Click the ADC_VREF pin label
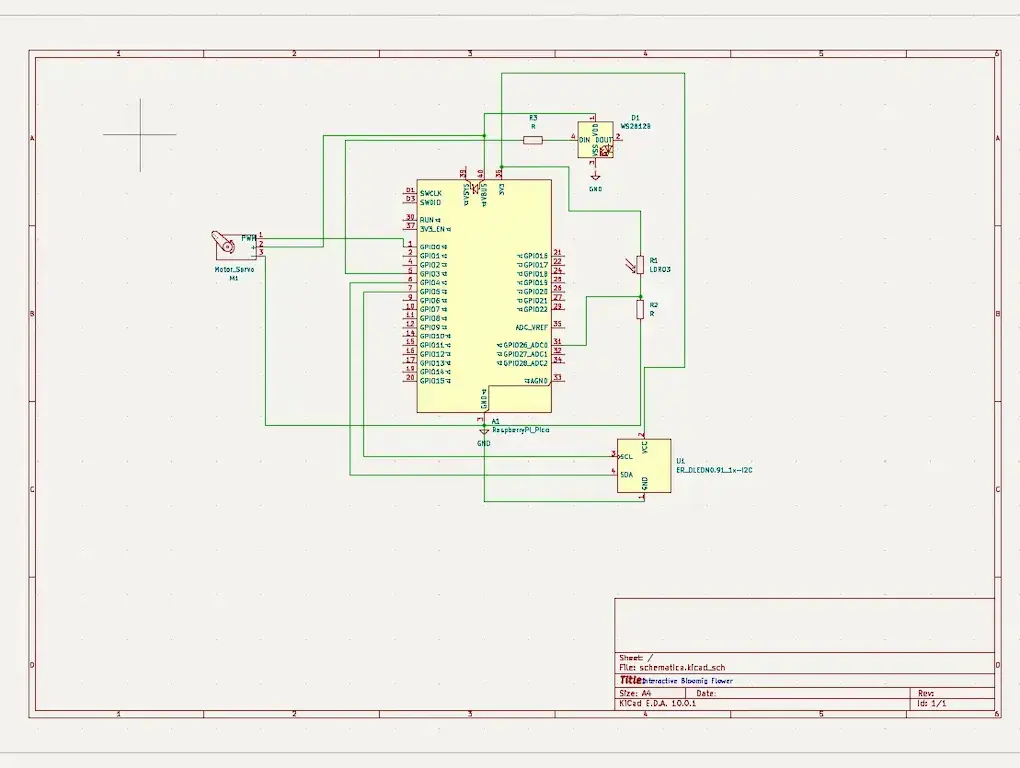 532,328
